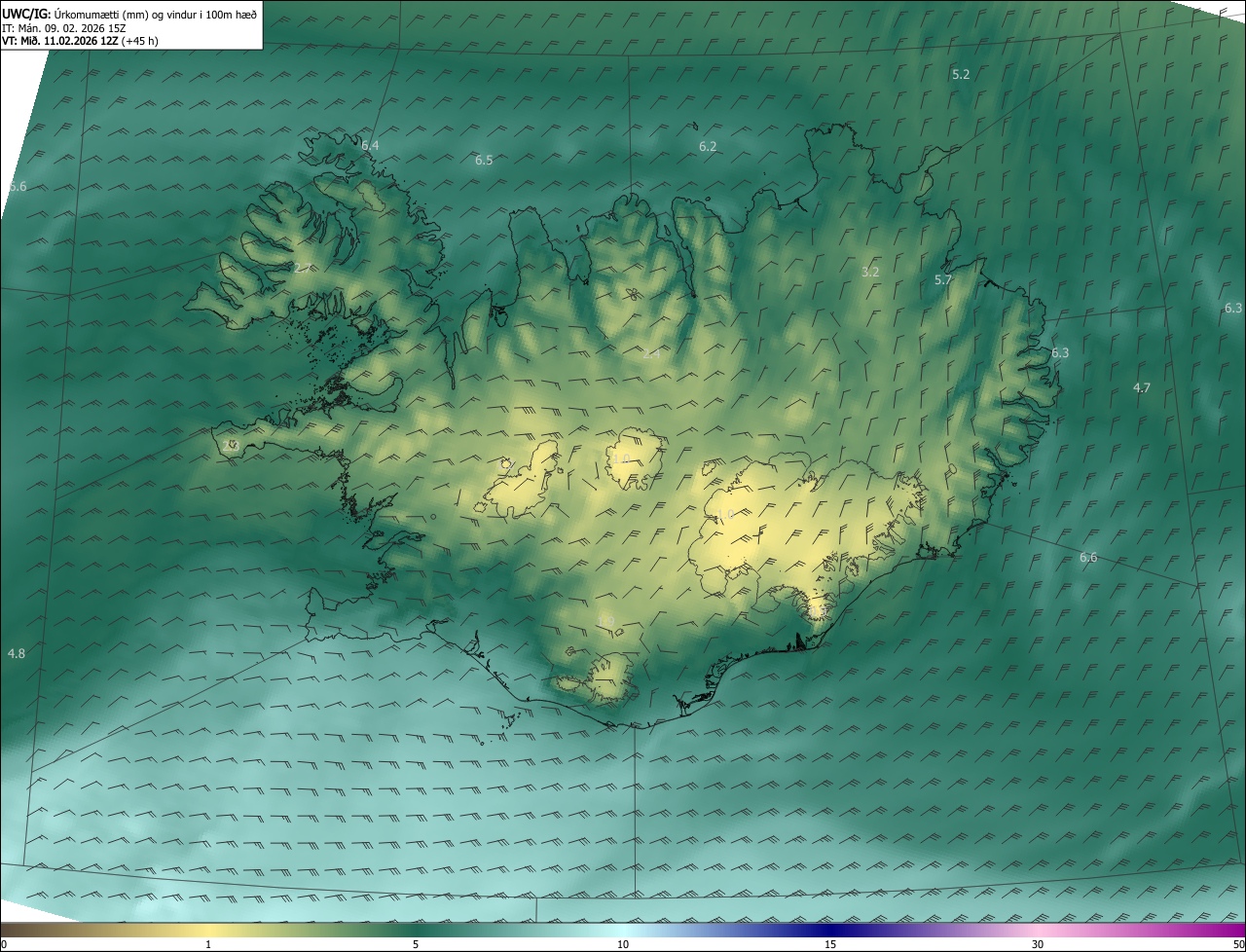Viewport: 1246px width, 952px height.
Task: Click the initial time line "IT: Mán. 09. 02. 2026 15Z"
Action: click(x=63, y=27)
